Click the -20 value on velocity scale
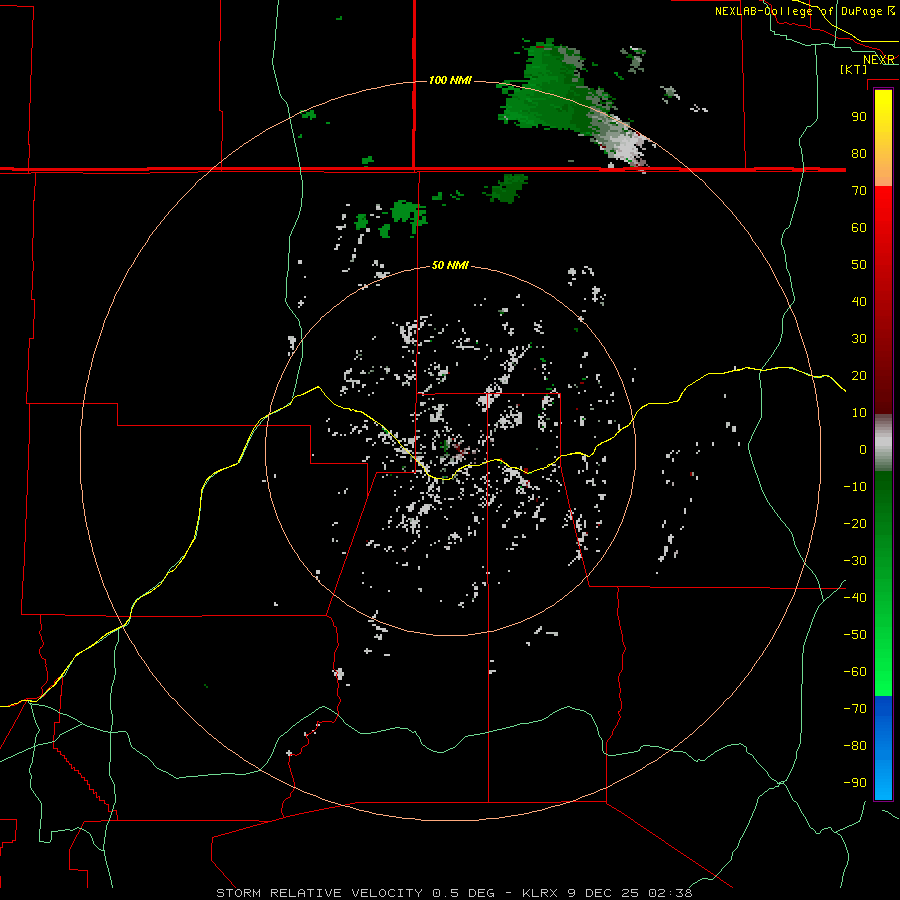 (855, 524)
